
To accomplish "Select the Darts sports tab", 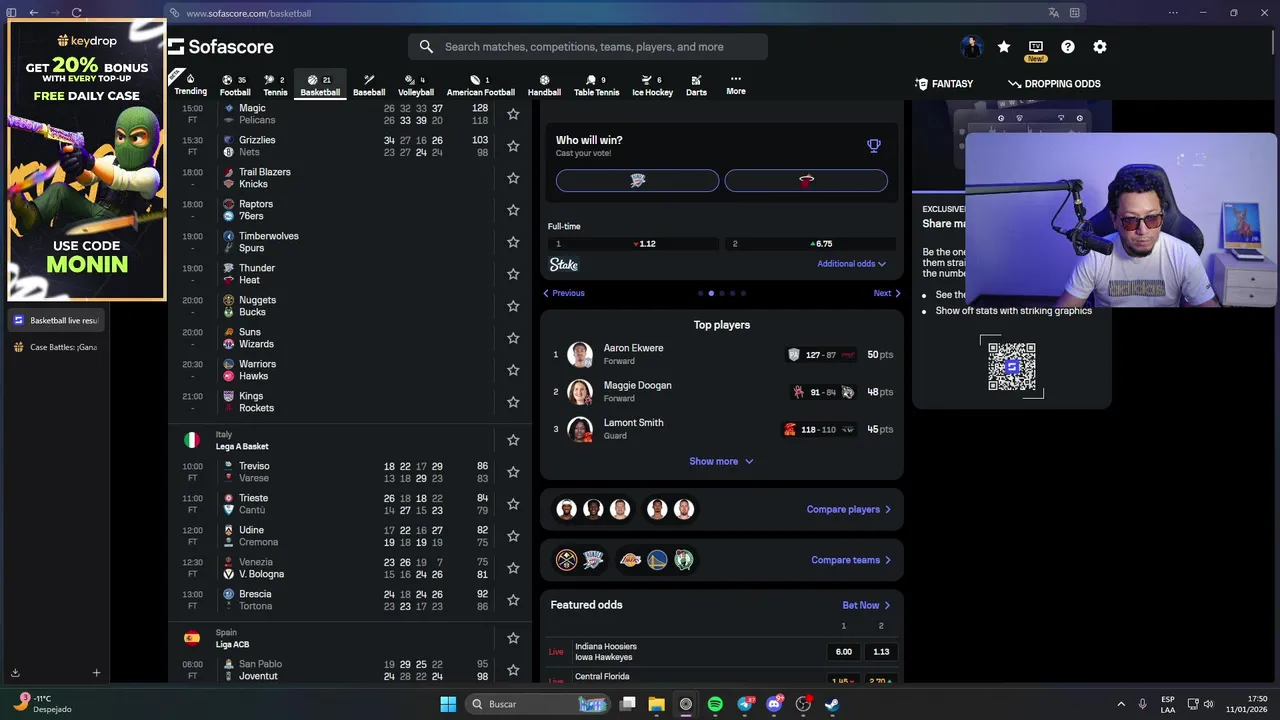I will [696, 85].
